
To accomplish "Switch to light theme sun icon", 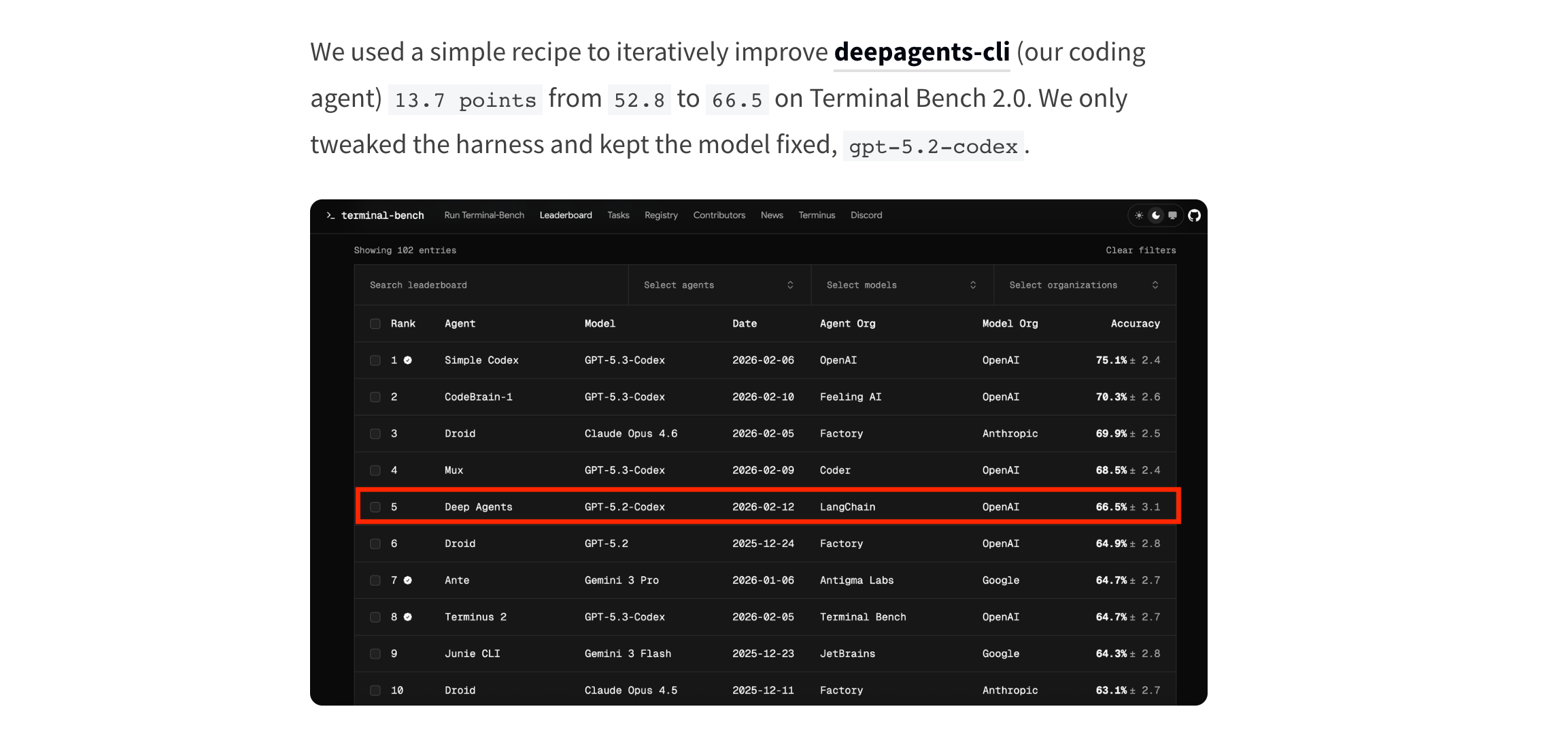I will click(1139, 216).
